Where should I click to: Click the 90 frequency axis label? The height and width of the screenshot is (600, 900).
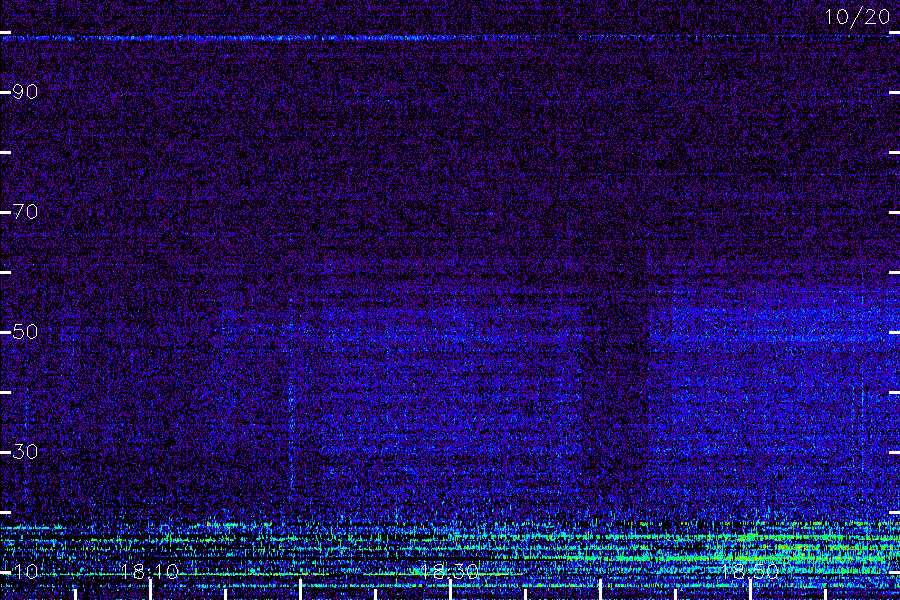25,92
